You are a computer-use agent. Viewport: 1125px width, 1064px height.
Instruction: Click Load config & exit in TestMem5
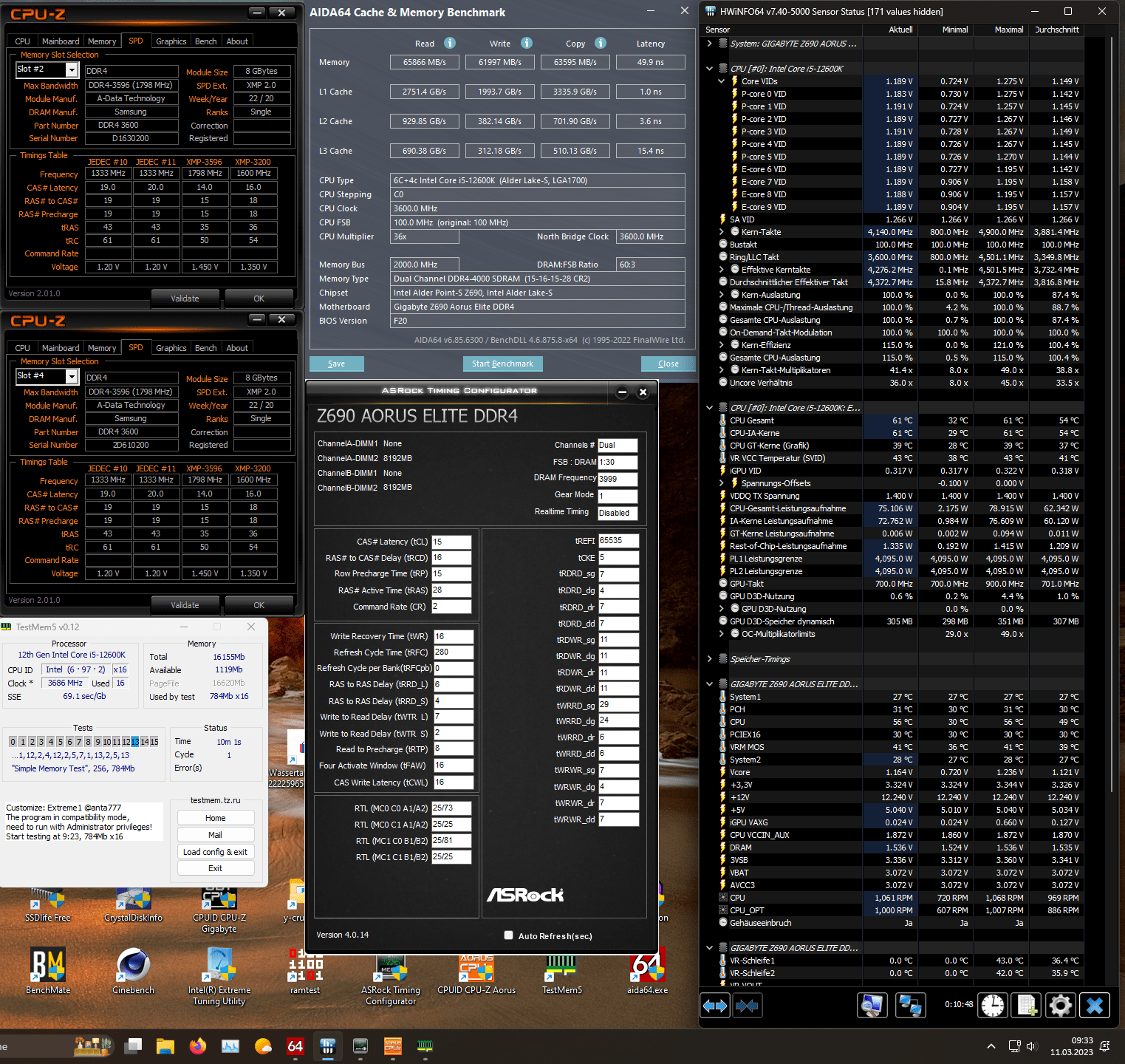point(216,852)
